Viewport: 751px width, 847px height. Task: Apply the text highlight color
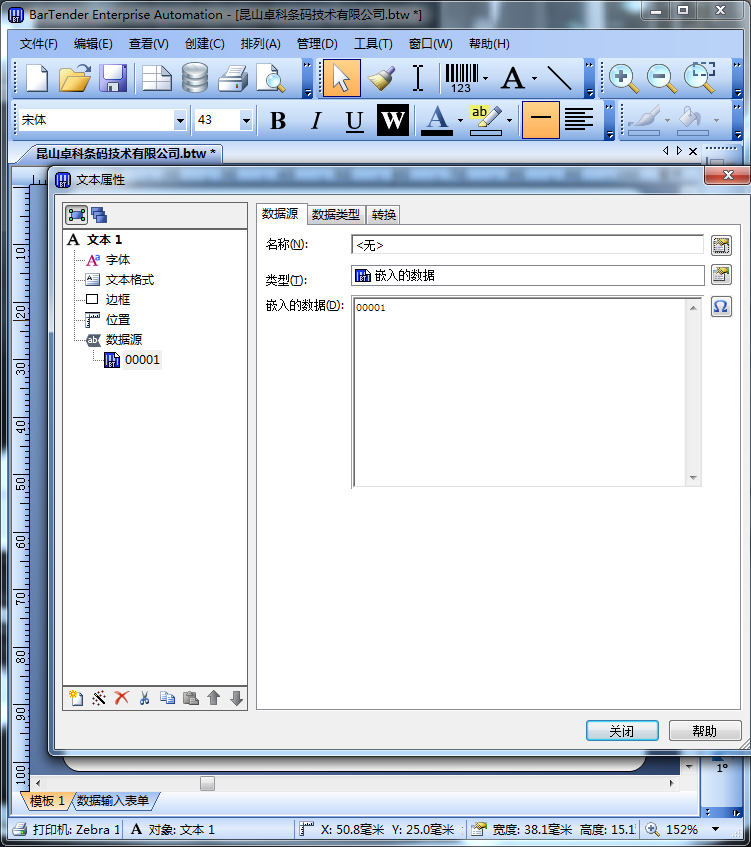pyautogui.click(x=486, y=120)
